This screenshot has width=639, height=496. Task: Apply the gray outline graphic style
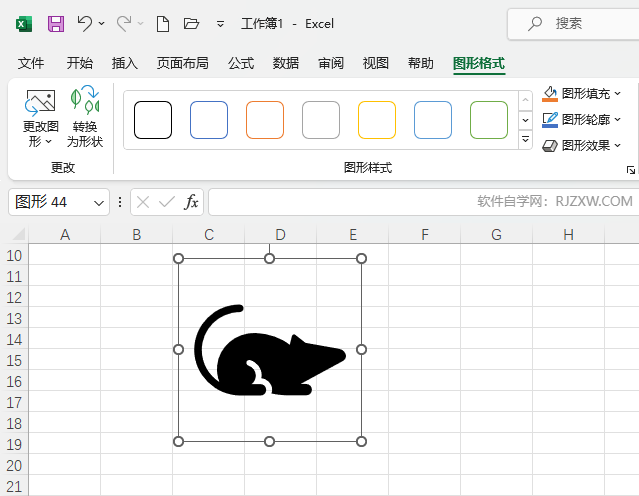(x=321, y=120)
